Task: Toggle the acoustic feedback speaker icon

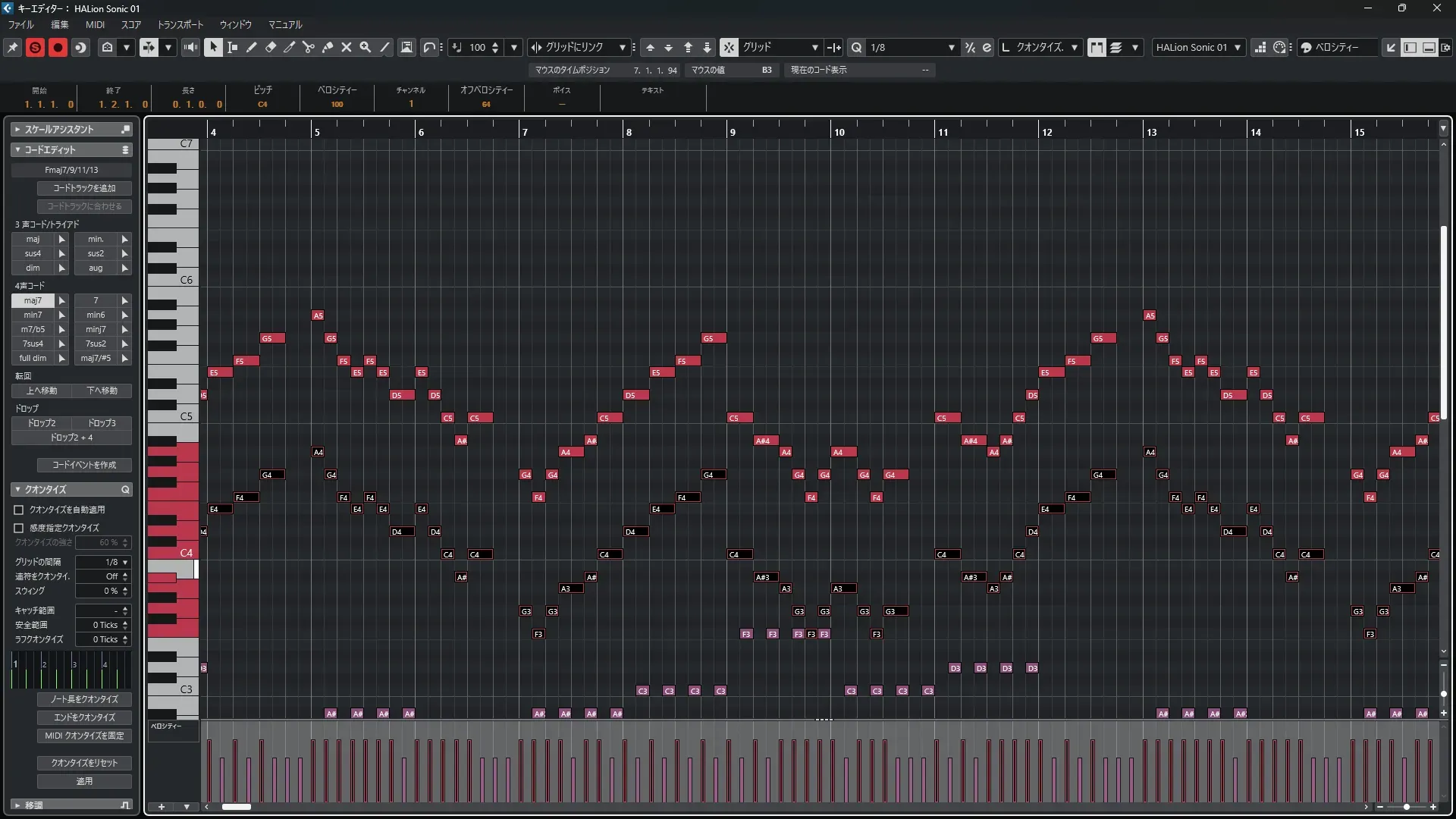Action: click(190, 47)
